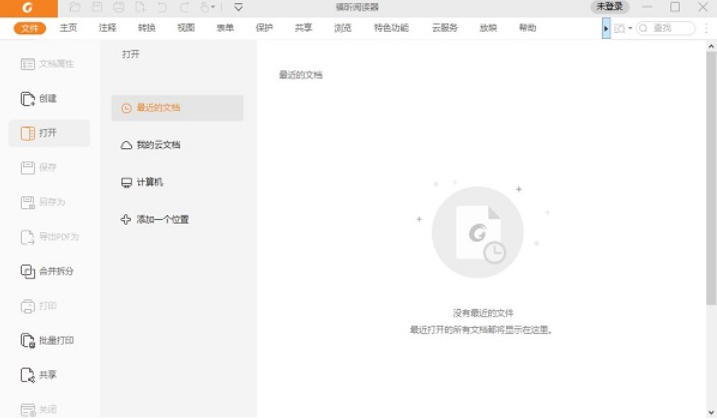Open the 转换 ribbon tab
Image resolution: width=717 pixels, height=419 pixels.
pos(147,28)
